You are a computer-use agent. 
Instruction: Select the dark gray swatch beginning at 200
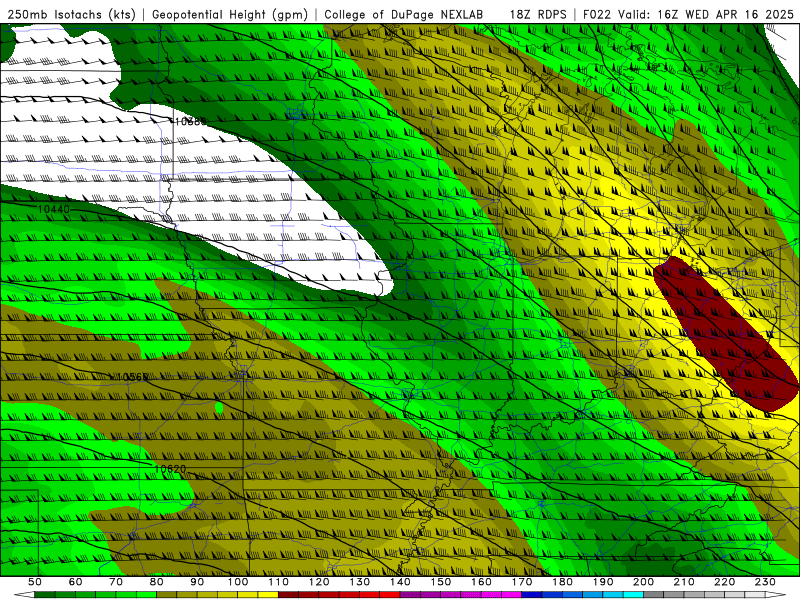[654, 595]
